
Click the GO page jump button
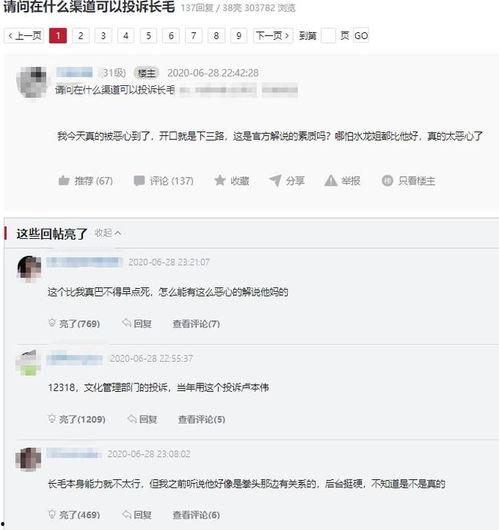click(361, 35)
